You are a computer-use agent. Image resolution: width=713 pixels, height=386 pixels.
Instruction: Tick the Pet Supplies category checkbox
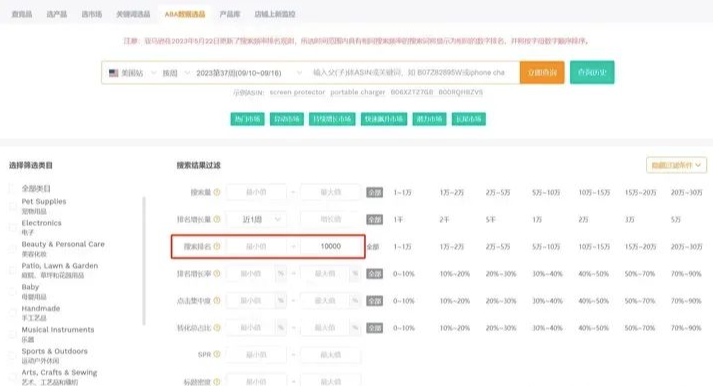(x=13, y=206)
